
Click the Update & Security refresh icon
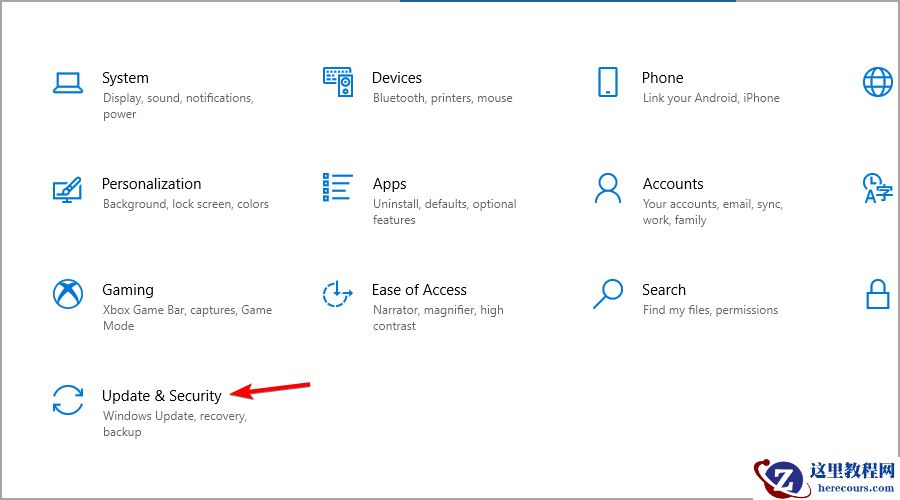point(68,400)
